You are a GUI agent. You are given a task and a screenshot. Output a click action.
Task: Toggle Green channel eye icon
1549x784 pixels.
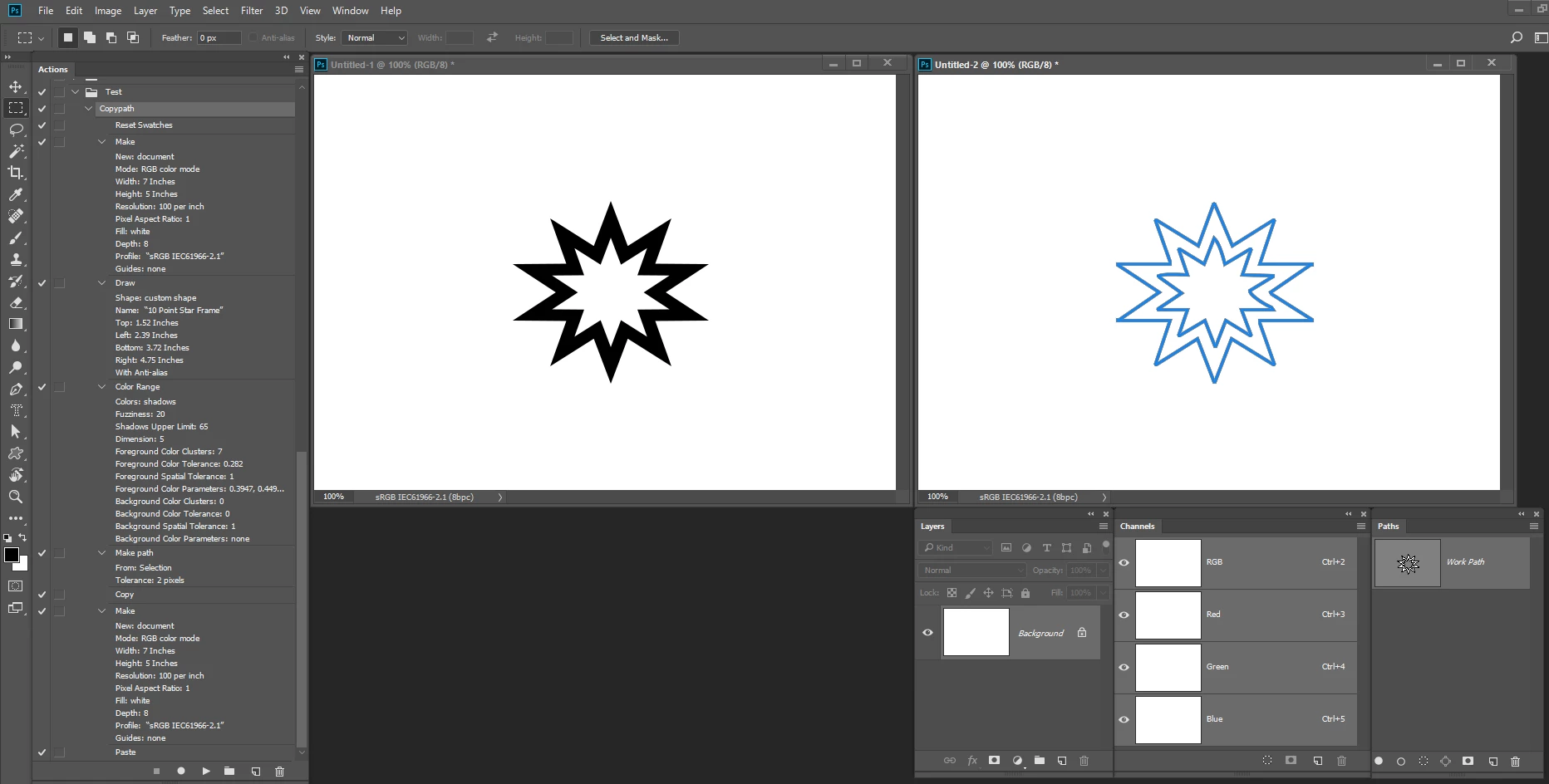pyautogui.click(x=1124, y=667)
